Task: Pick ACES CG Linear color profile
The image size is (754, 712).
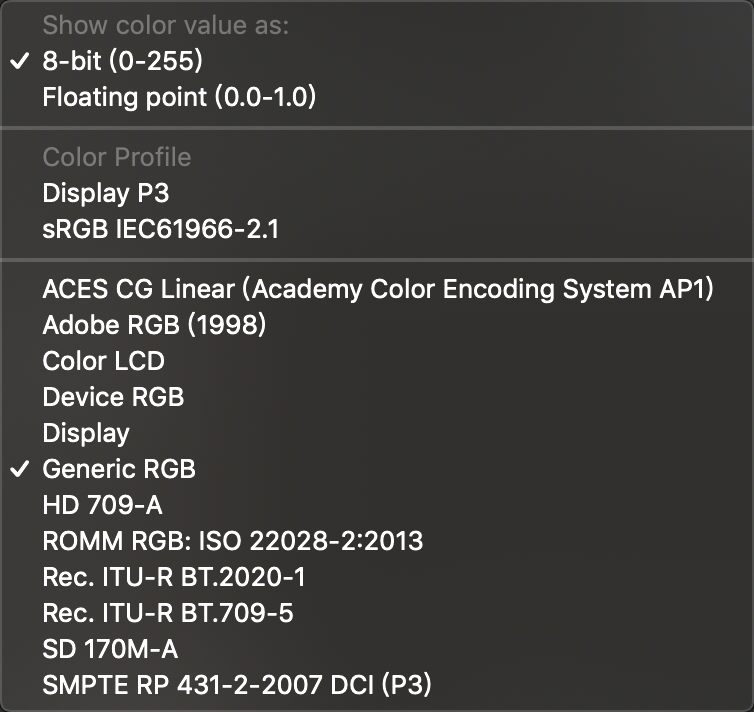Action: coord(378,289)
